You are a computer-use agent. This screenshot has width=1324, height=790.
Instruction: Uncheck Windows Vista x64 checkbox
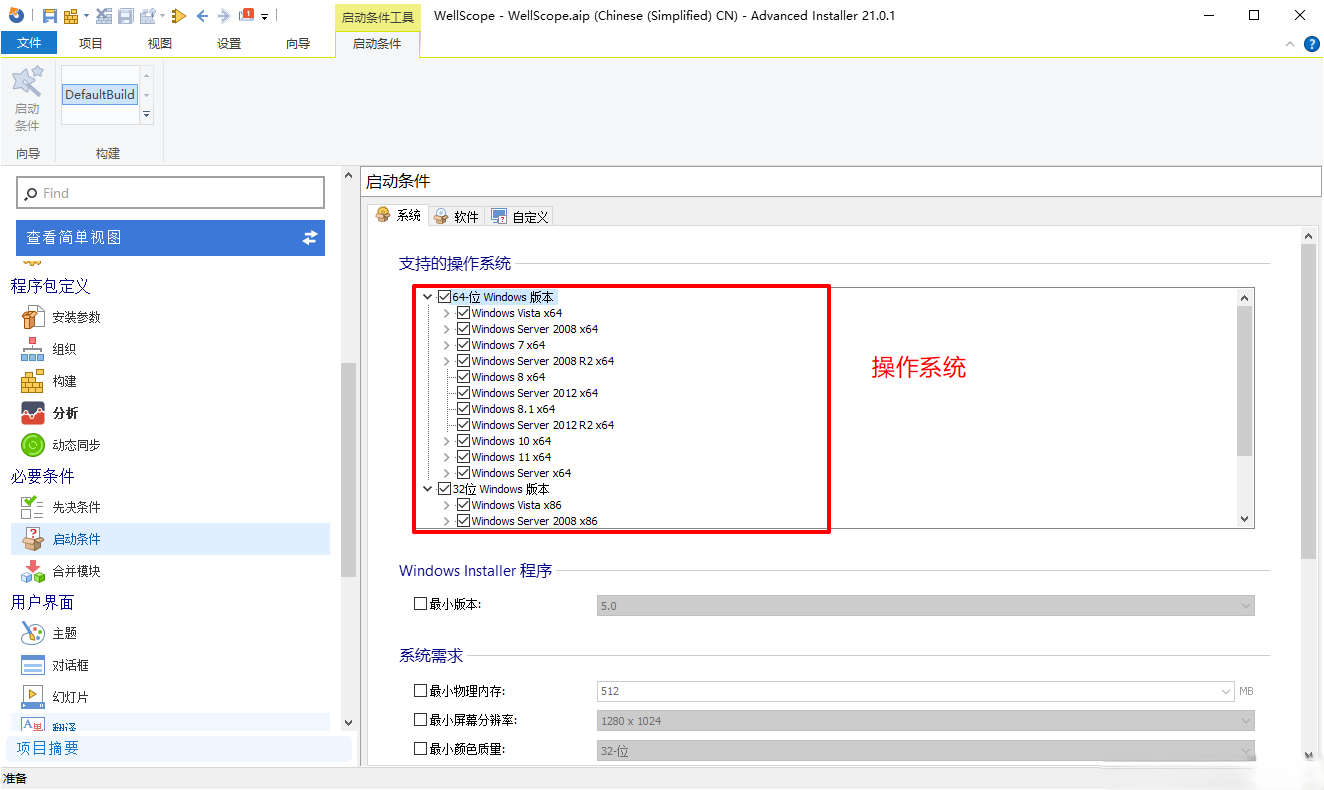[464, 313]
